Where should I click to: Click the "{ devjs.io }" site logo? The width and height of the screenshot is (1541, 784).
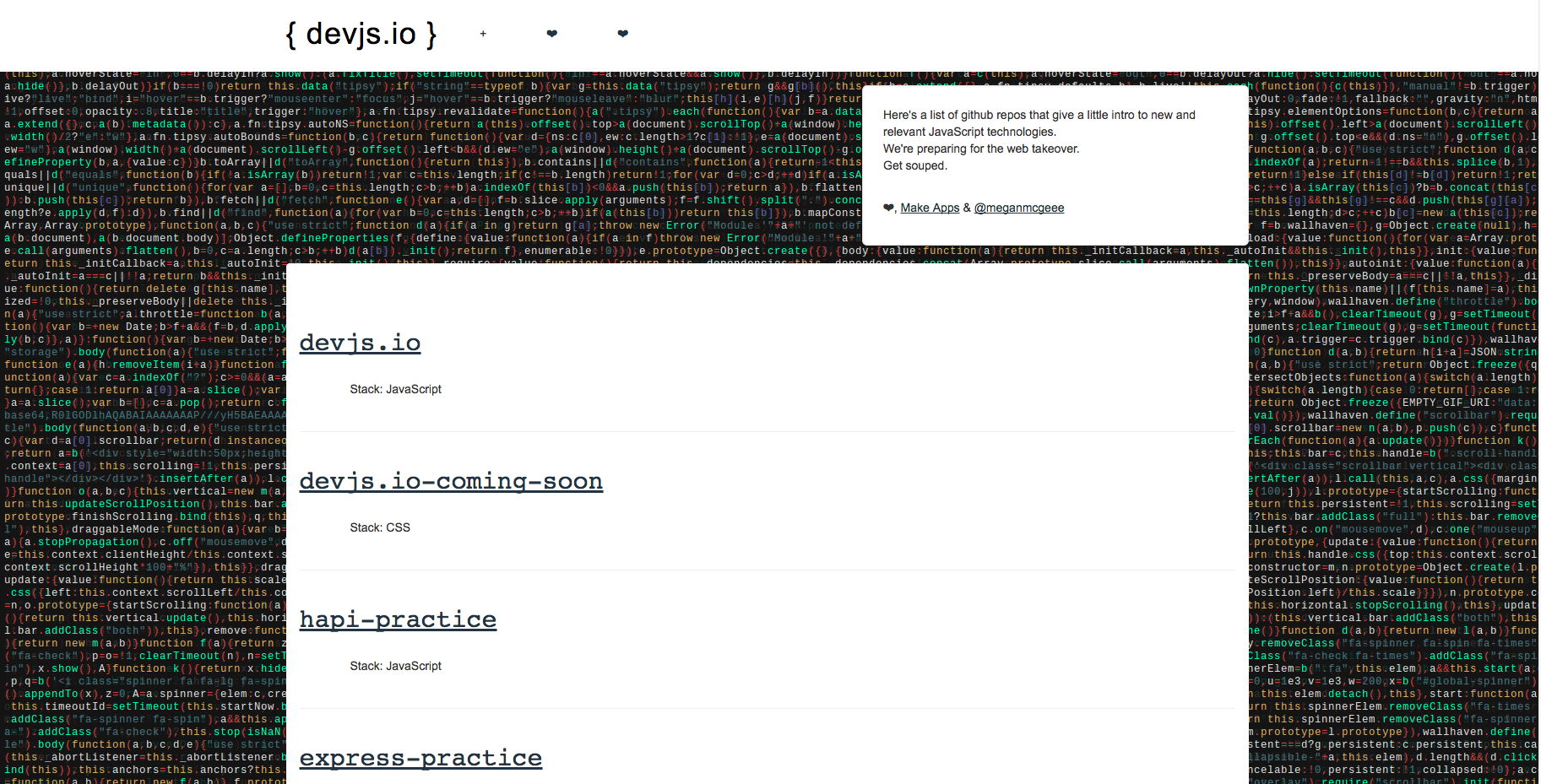(x=361, y=34)
